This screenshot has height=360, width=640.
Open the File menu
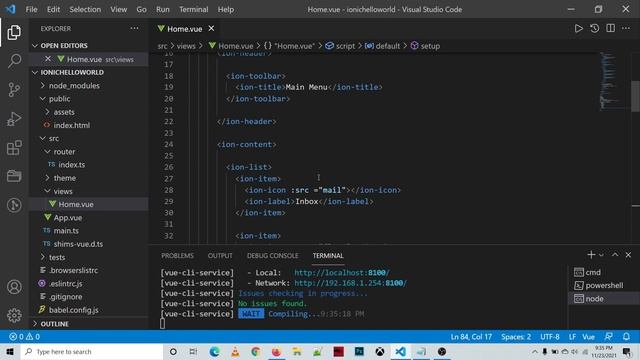point(31,9)
